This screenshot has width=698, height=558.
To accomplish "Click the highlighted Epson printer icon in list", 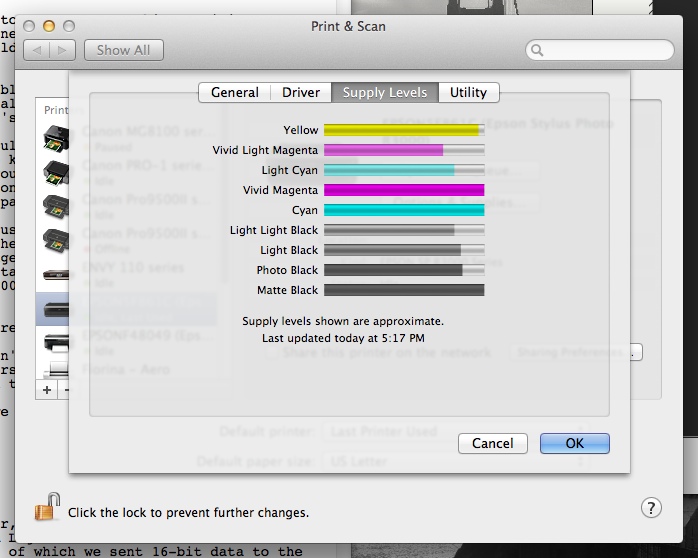I will (56, 309).
